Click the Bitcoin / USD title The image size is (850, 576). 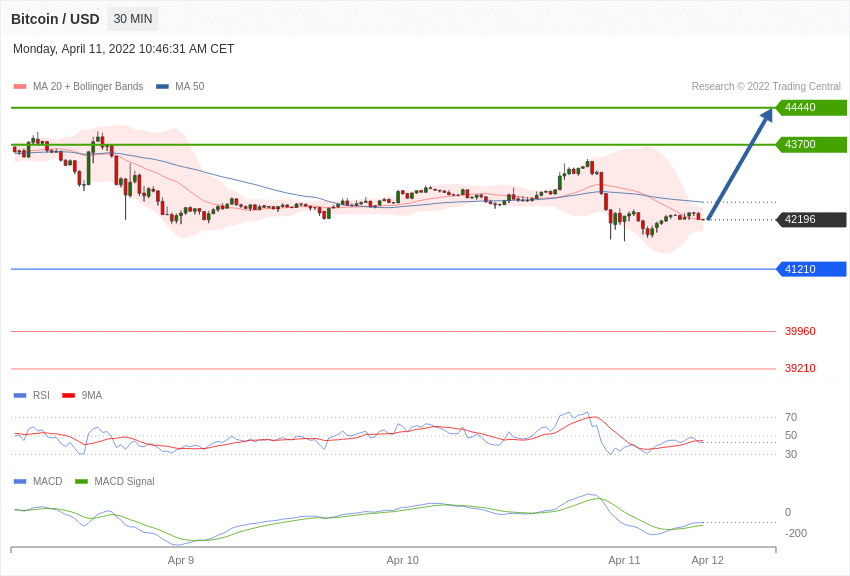click(x=55, y=19)
